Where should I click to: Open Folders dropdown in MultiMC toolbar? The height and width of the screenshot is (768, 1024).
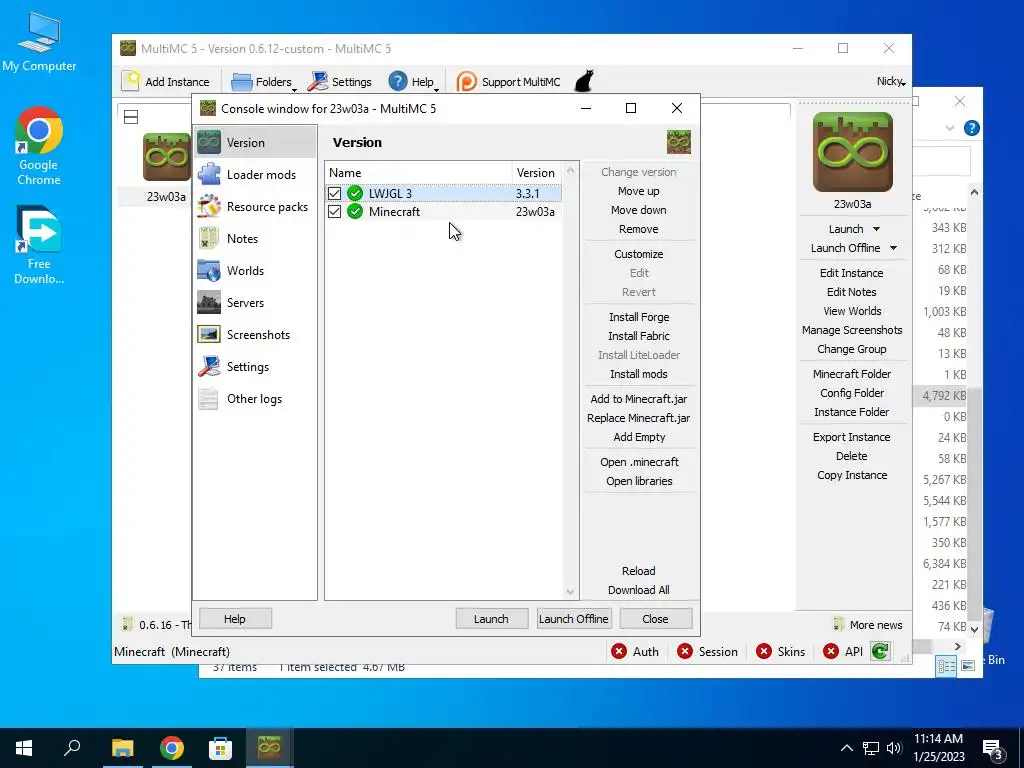tap(264, 82)
